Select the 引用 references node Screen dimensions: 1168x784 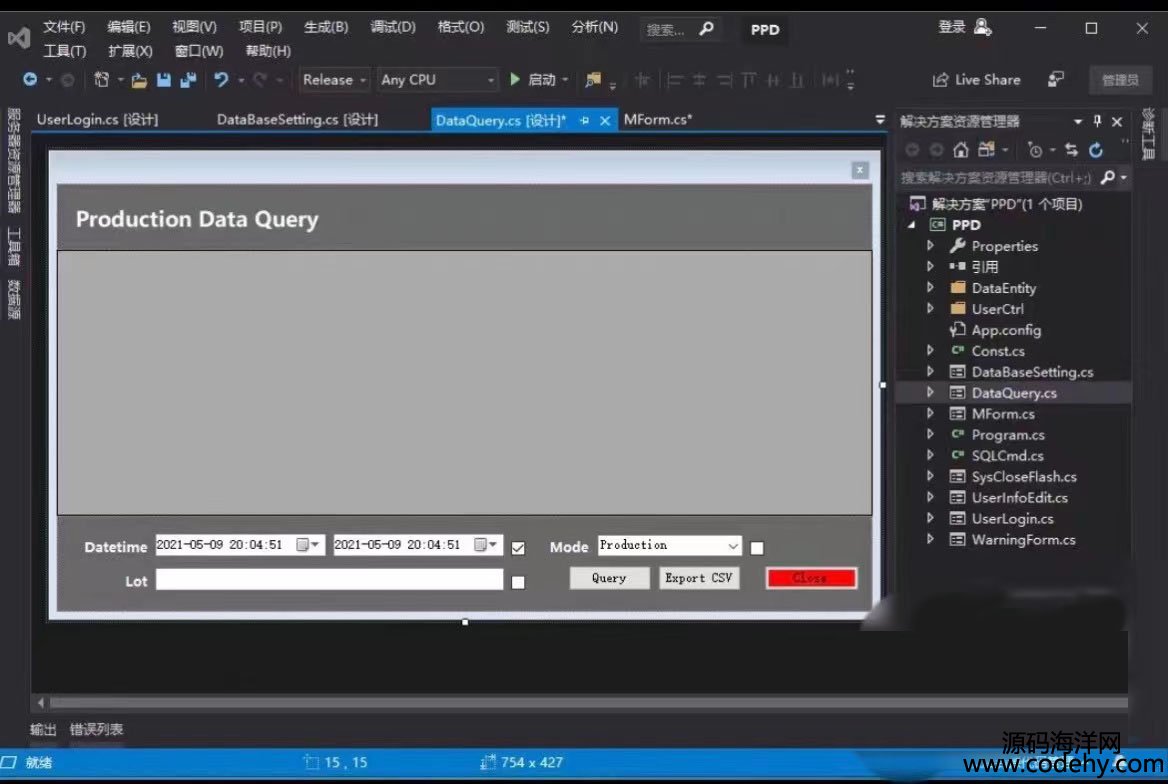tap(984, 266)
